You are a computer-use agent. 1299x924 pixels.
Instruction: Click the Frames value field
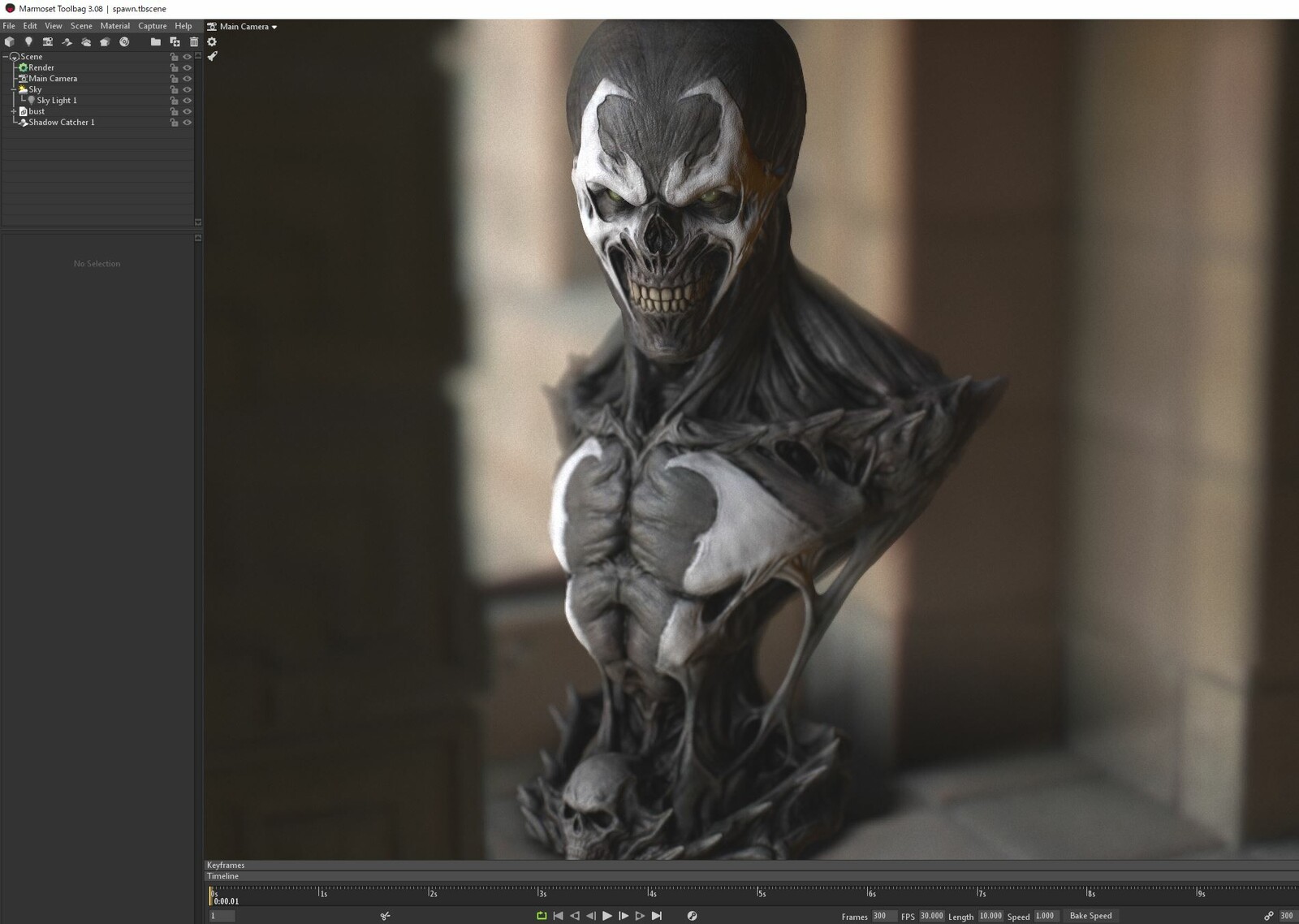coord(883,916)
